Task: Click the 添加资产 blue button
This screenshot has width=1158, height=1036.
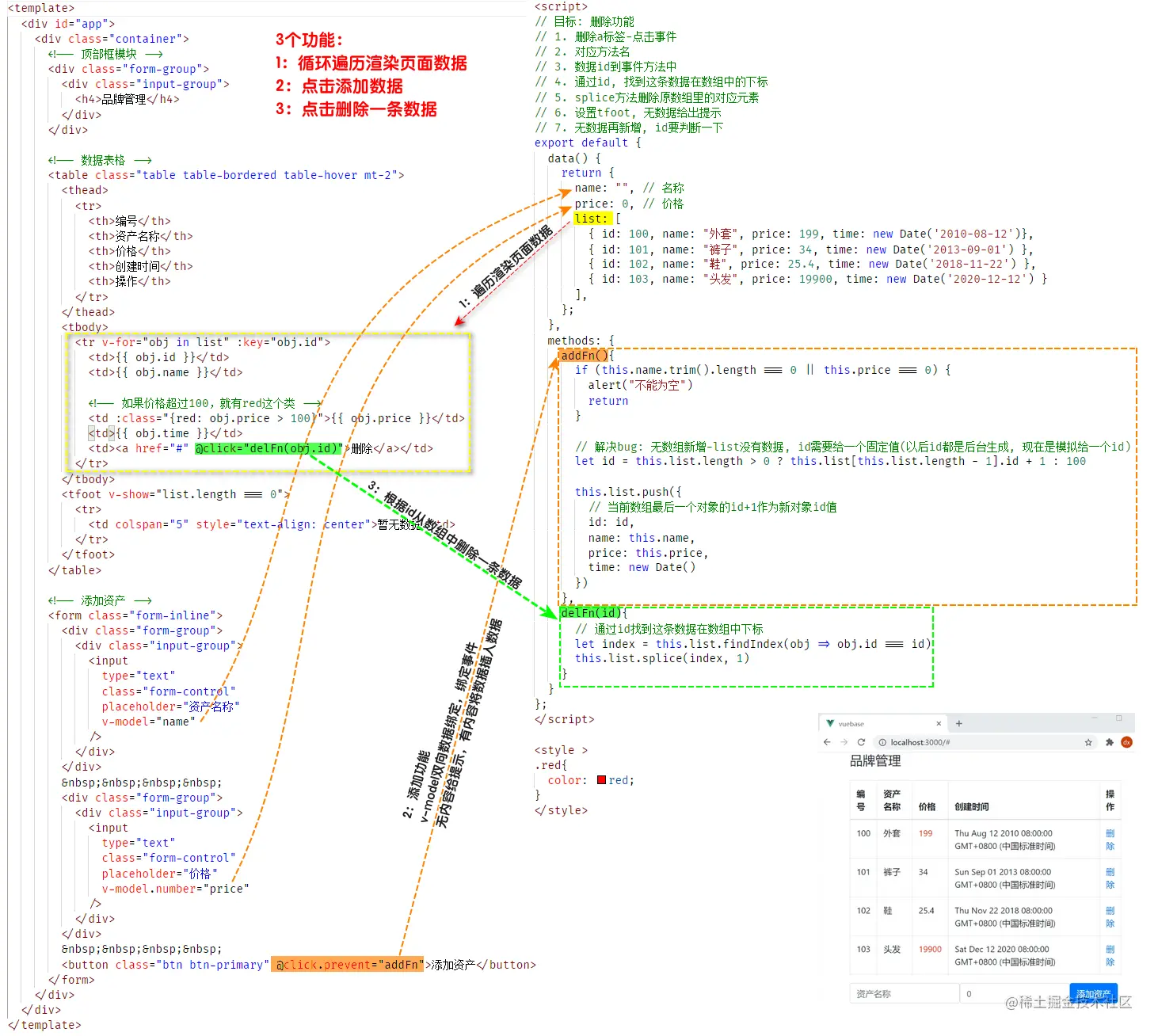Action: [x=1093, y=994]
